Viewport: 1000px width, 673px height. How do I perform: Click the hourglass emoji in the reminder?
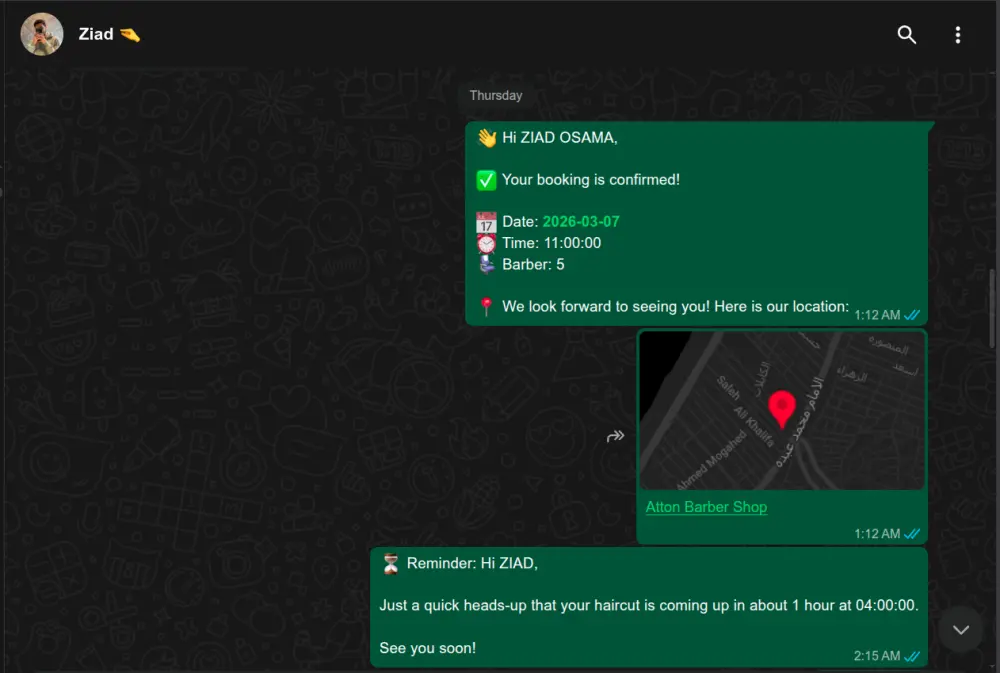[391, 563]
